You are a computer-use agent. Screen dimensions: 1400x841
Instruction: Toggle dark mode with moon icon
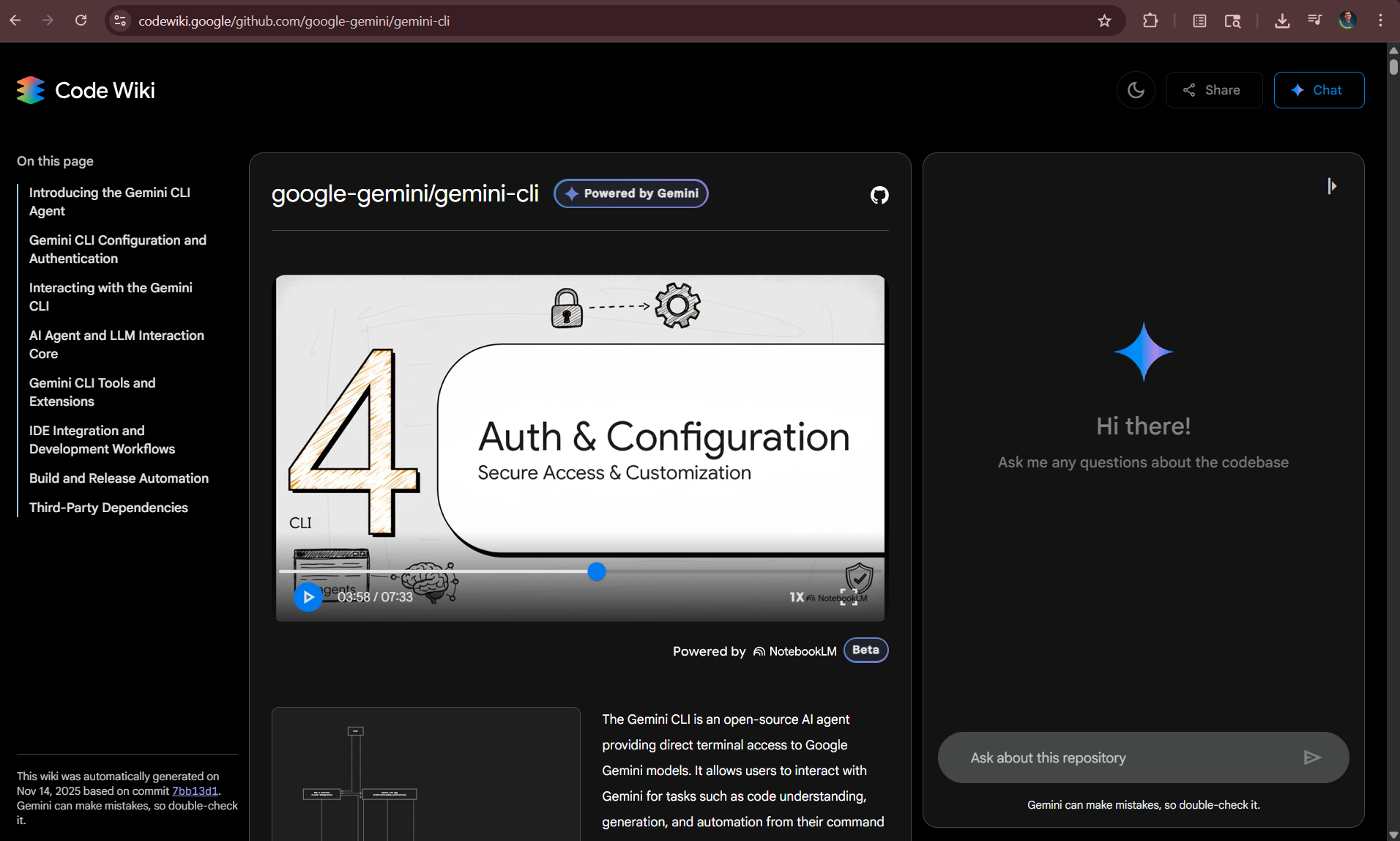point(1136,90)
